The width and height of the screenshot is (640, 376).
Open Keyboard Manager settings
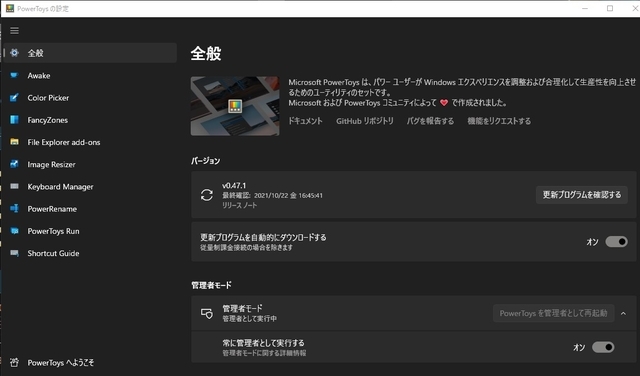click(x=91, y=186)
